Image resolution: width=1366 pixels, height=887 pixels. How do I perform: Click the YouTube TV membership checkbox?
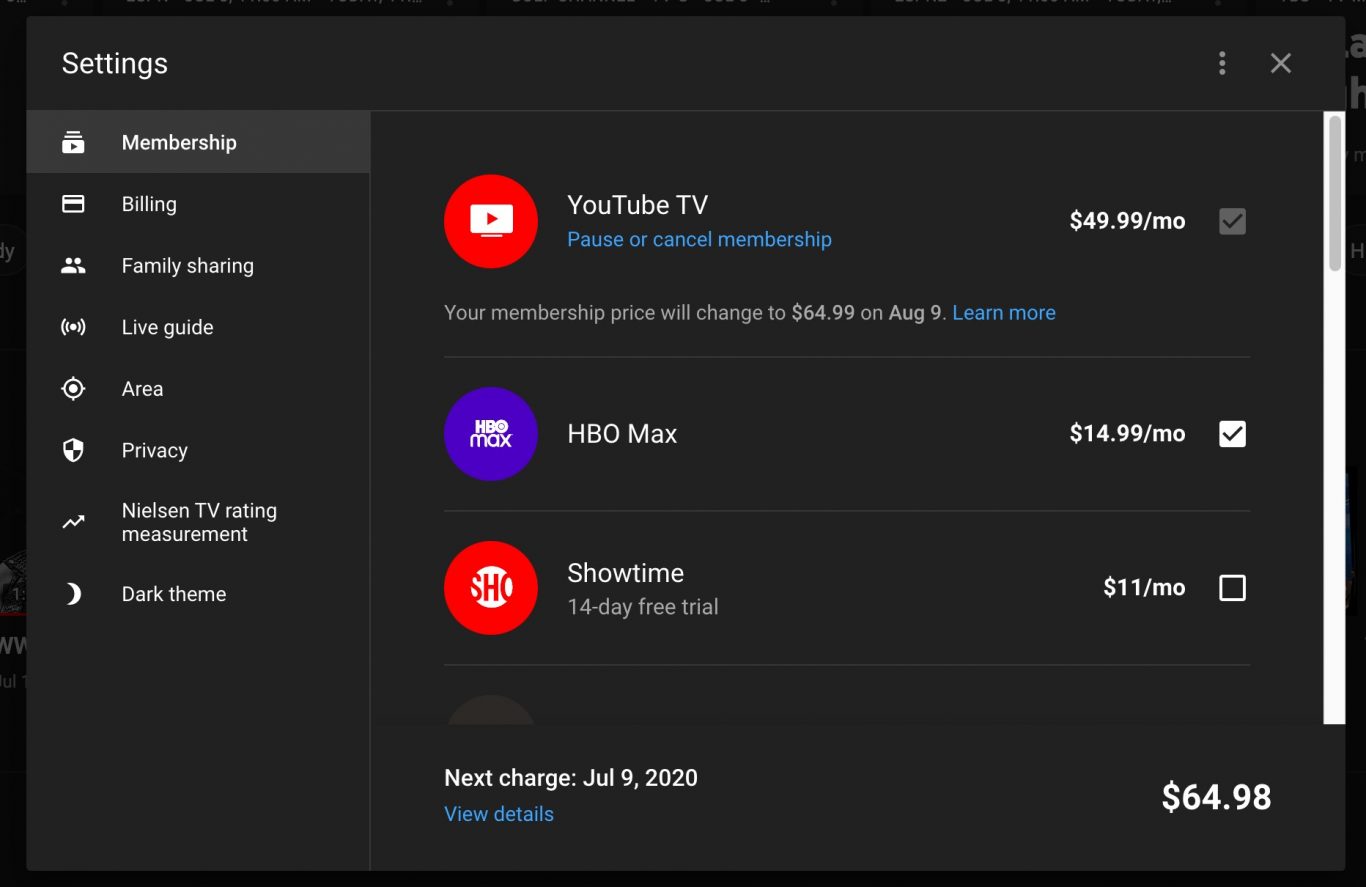point(1232,221)
